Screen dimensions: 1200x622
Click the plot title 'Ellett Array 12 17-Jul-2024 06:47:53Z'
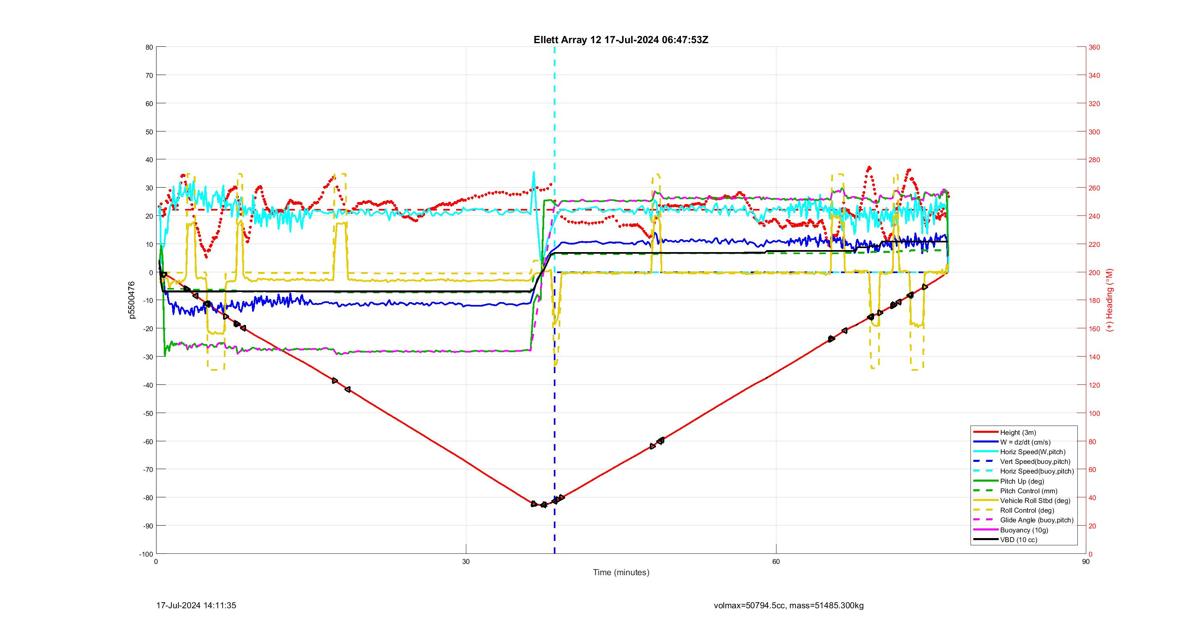click(621, 39)
